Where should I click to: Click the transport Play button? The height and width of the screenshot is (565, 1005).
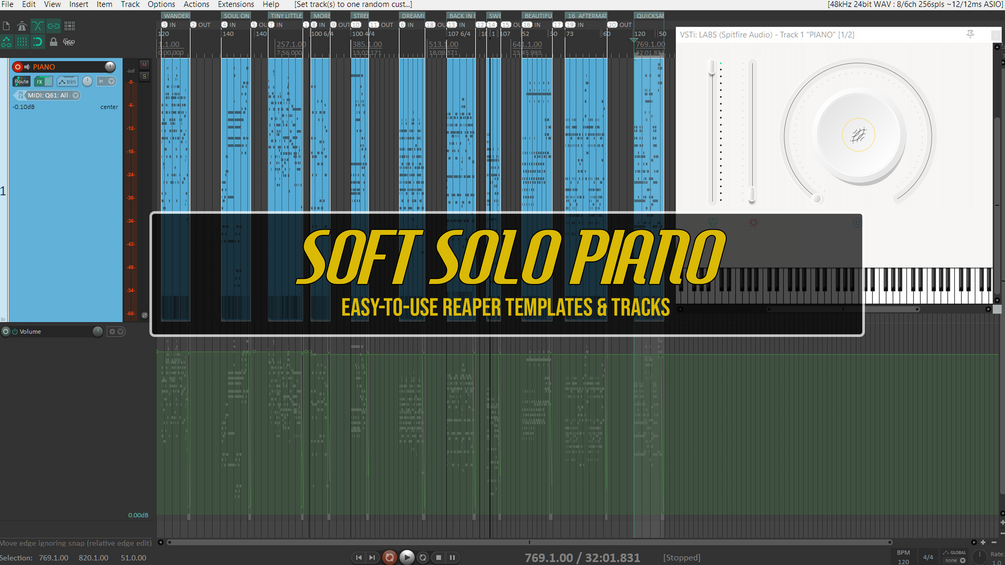point(406,557)
